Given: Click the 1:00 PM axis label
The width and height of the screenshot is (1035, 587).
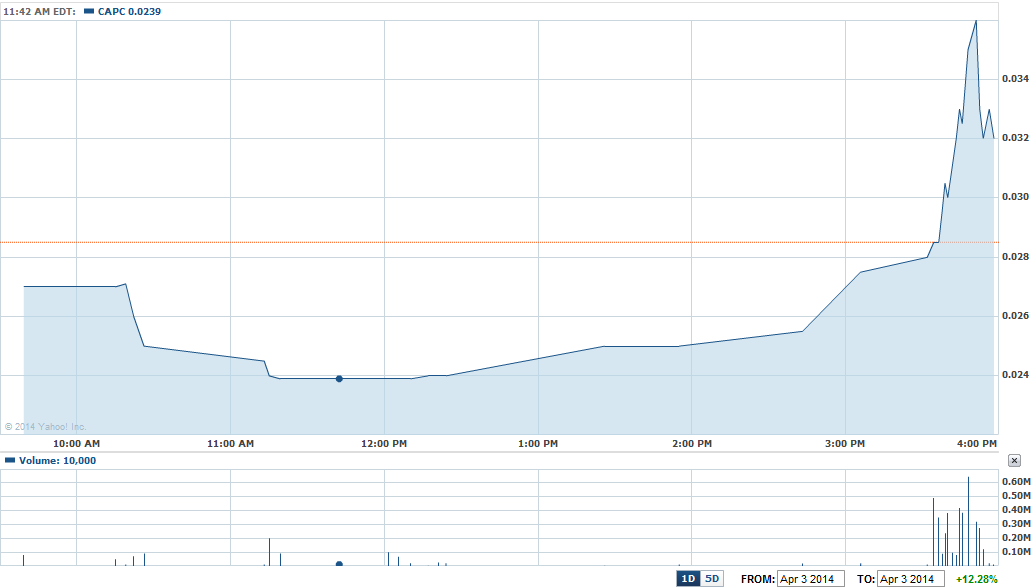Looking at the screenshot, I should [x=538, y=444].
